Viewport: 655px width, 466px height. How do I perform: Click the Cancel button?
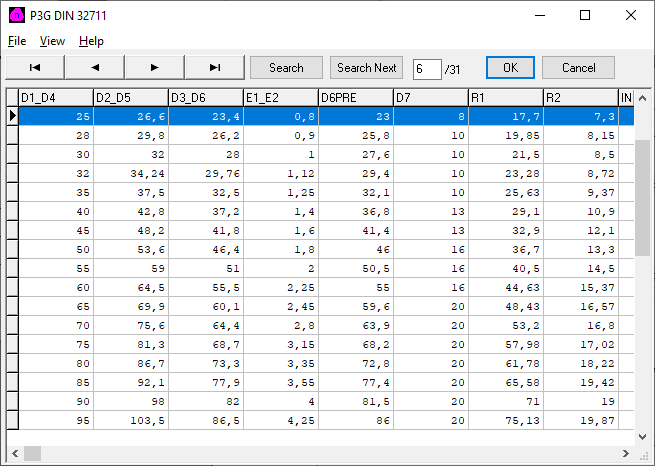(x=578, y=68)
